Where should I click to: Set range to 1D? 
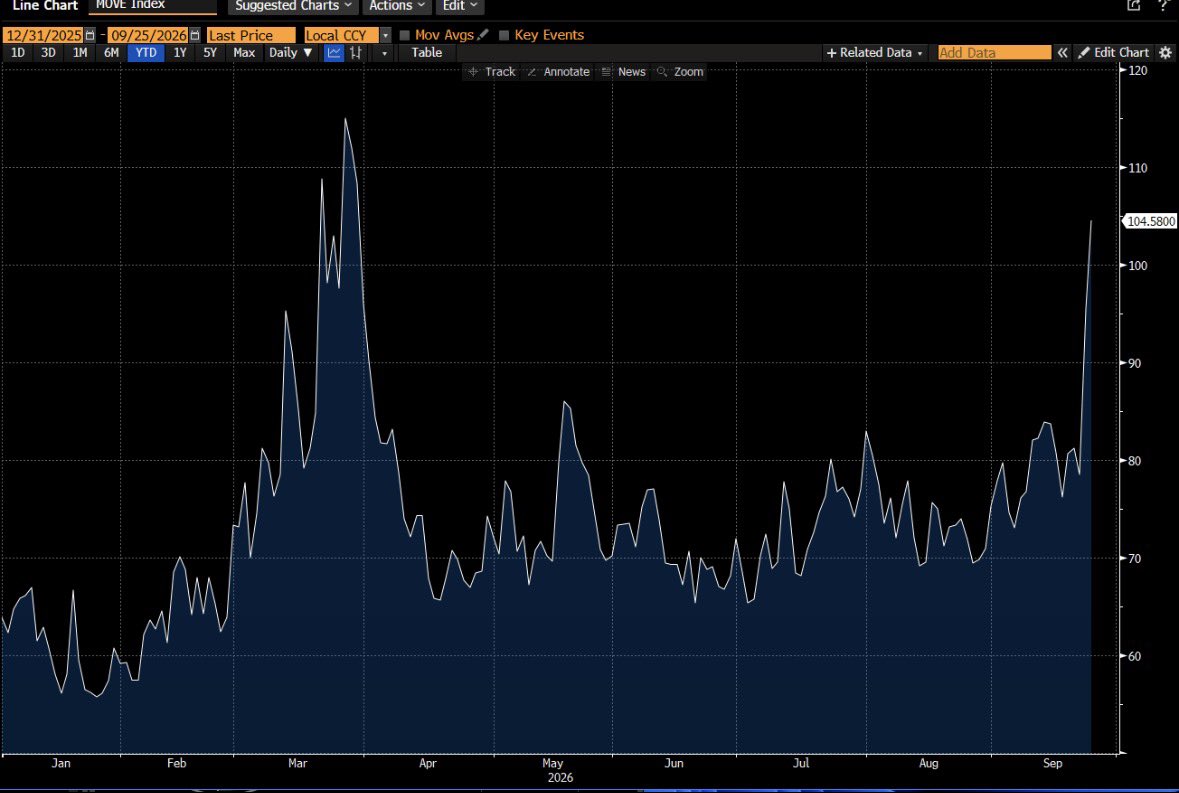pyautogui.click(x=17, y=53)
